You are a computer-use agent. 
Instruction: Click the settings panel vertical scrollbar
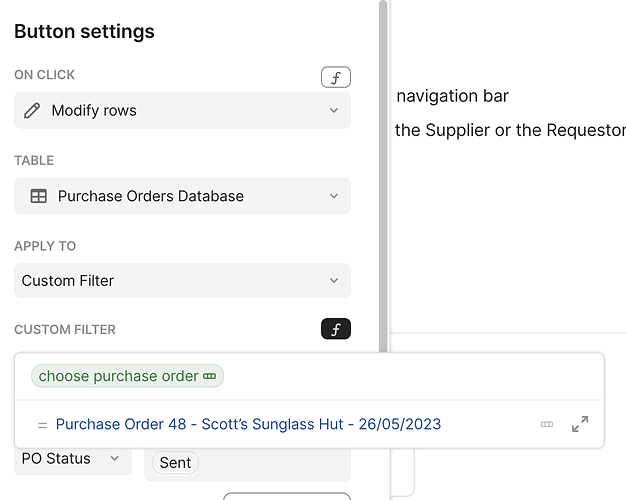383,176
